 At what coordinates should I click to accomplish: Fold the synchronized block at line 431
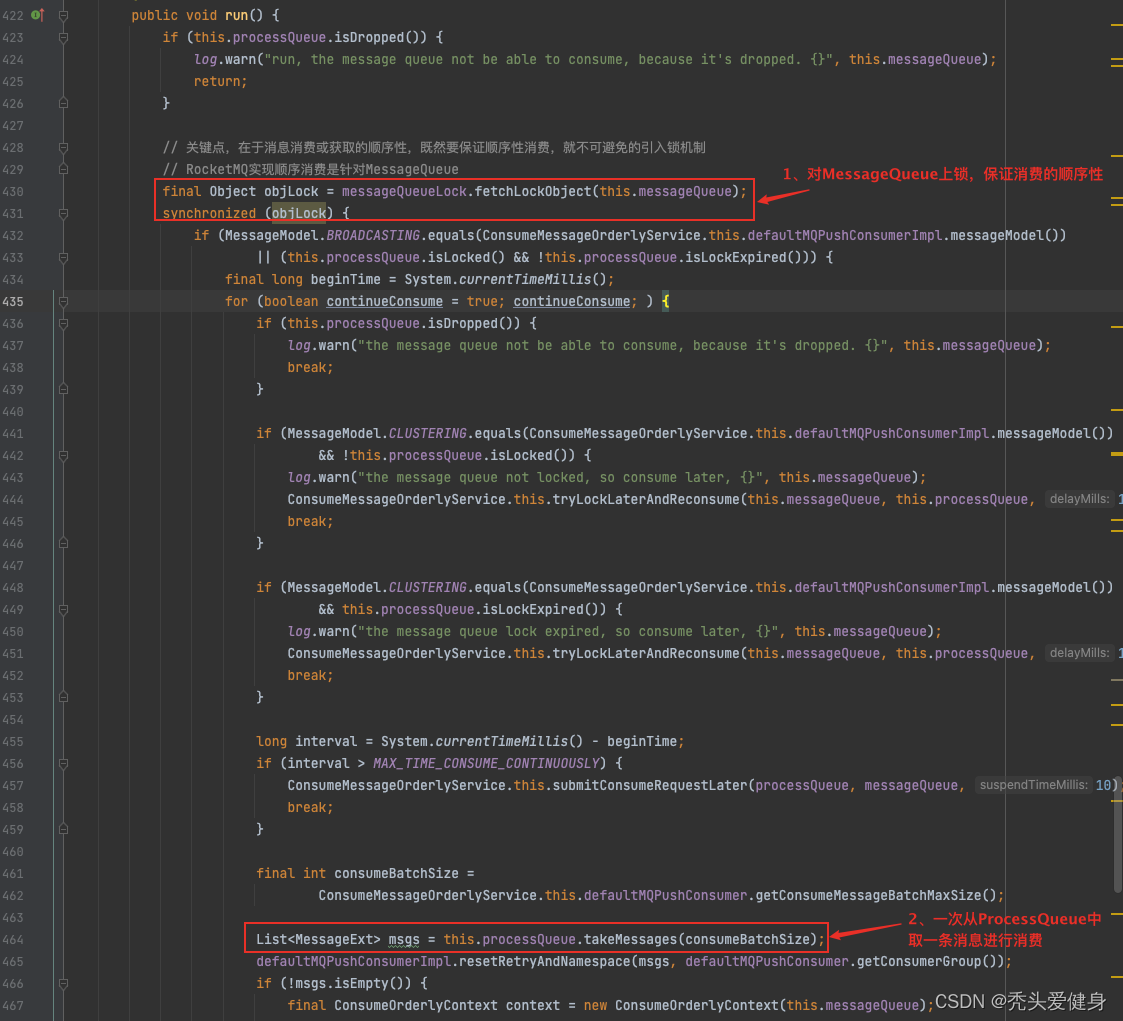click(64, 214)
